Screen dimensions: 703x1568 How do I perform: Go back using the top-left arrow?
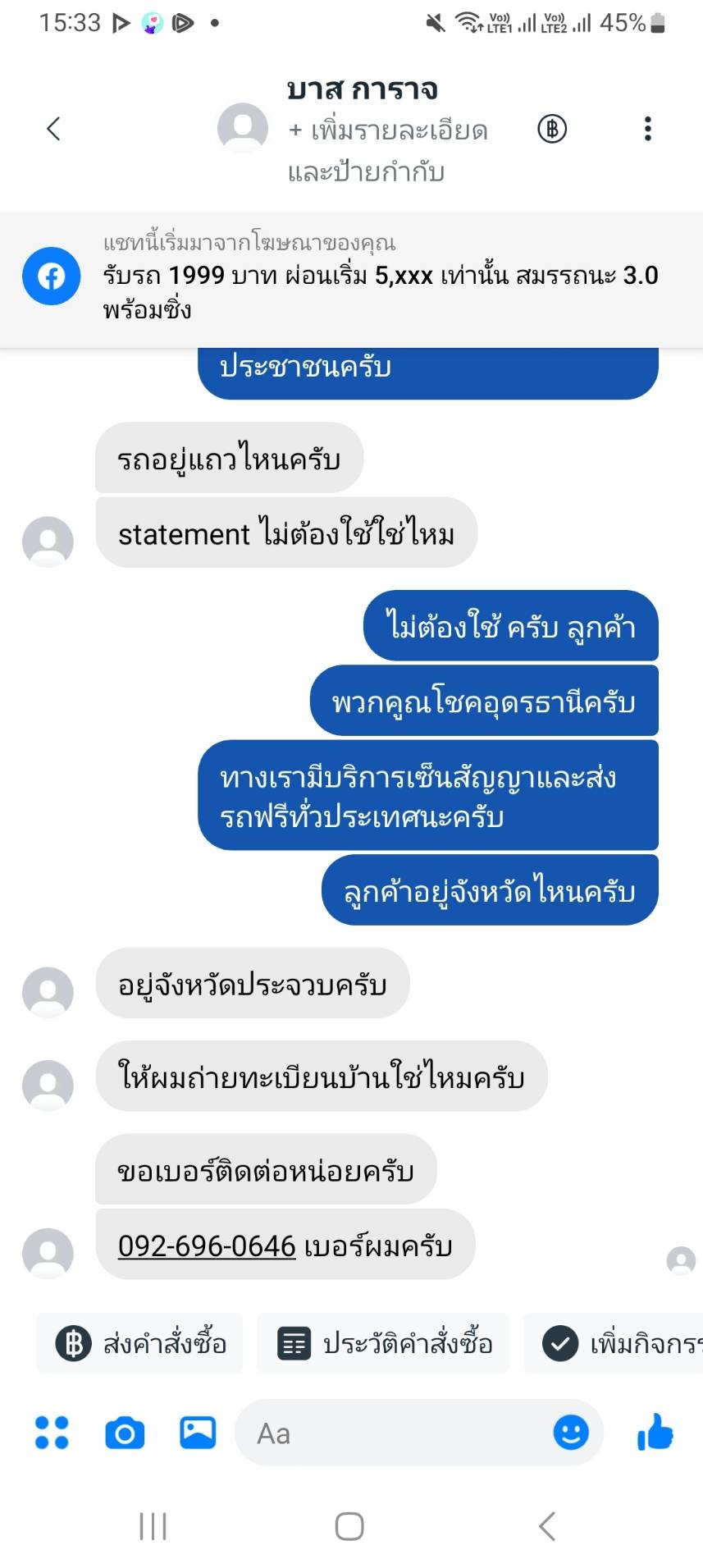[54, 129]
